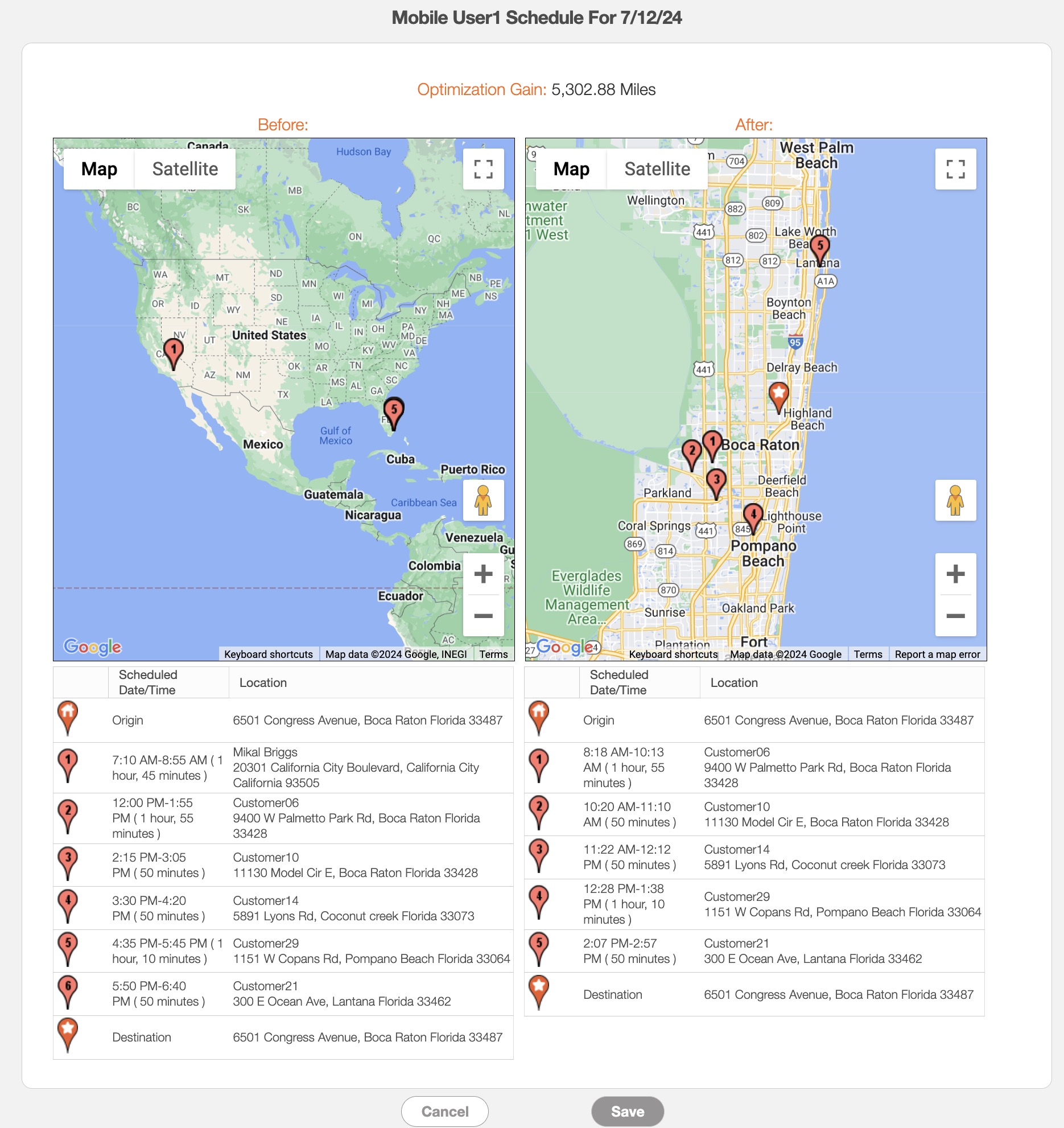
Task: Save the optimized schedule
Action: click(628, 1111)
